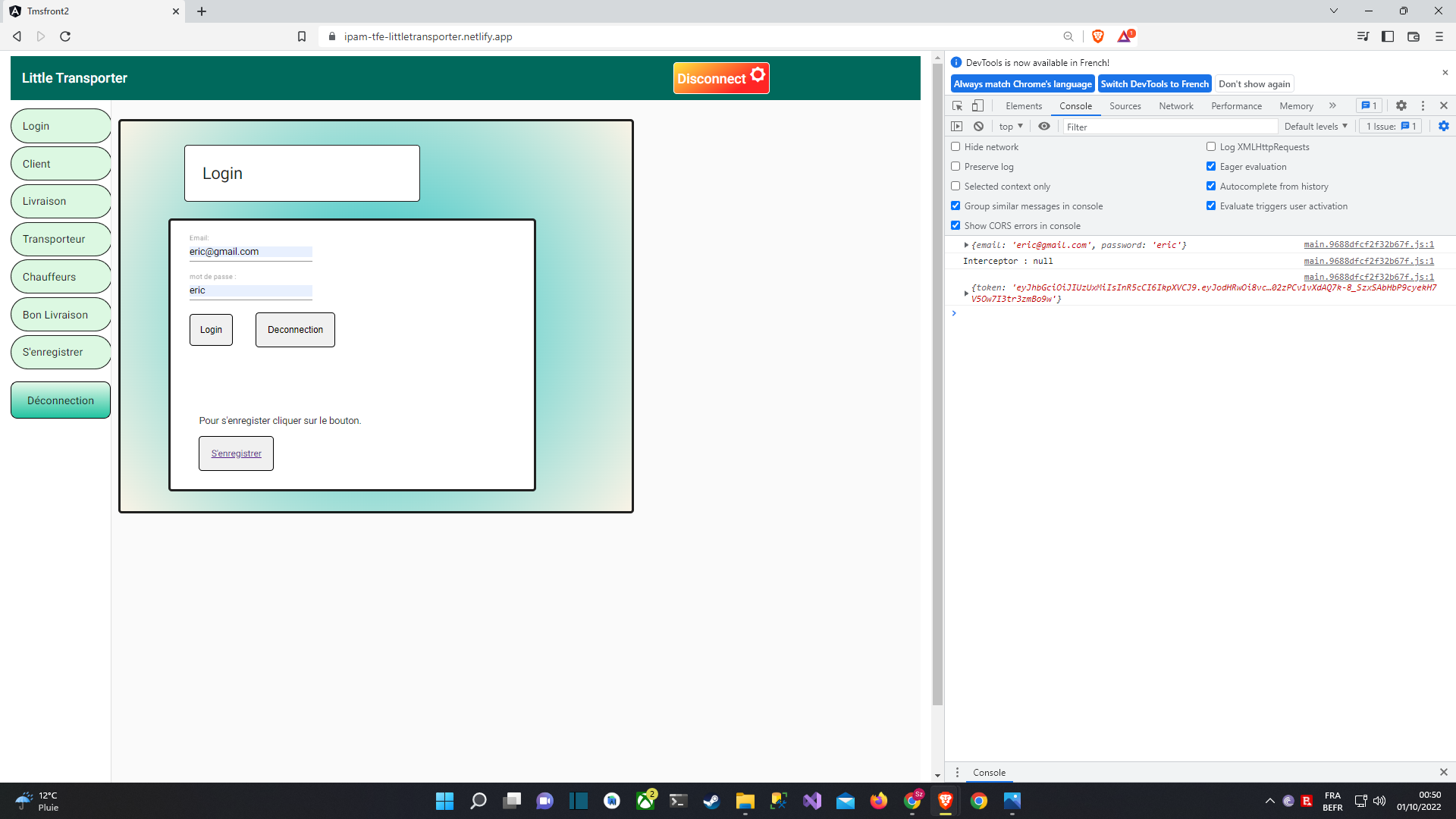Enable Hide network checkbox
The width and height of the screenshot is (1456, 819).
pos(955,147)
